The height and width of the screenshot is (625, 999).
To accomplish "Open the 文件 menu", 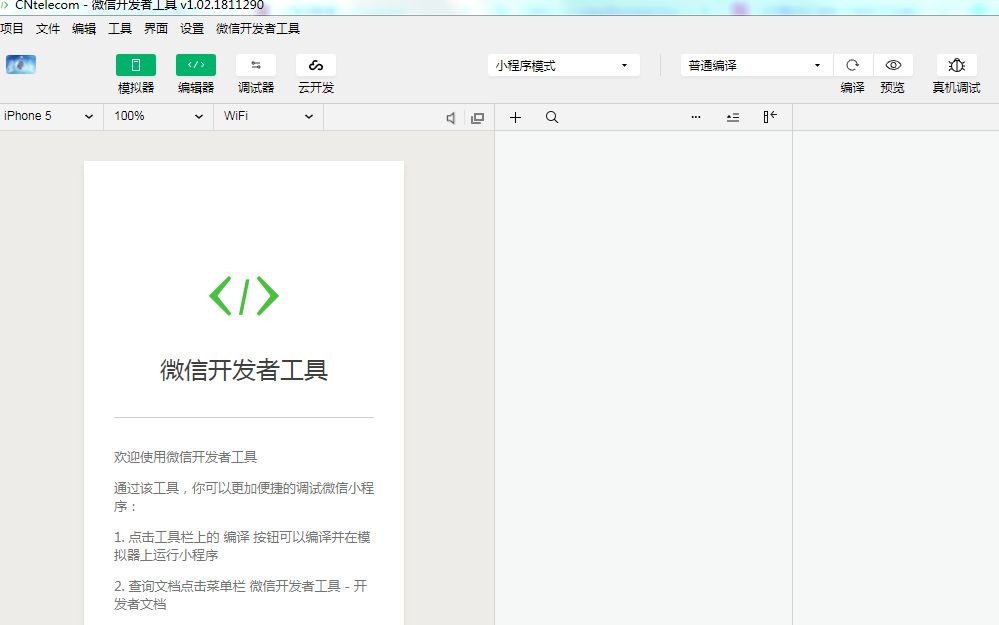I will (x=48, y=29).
